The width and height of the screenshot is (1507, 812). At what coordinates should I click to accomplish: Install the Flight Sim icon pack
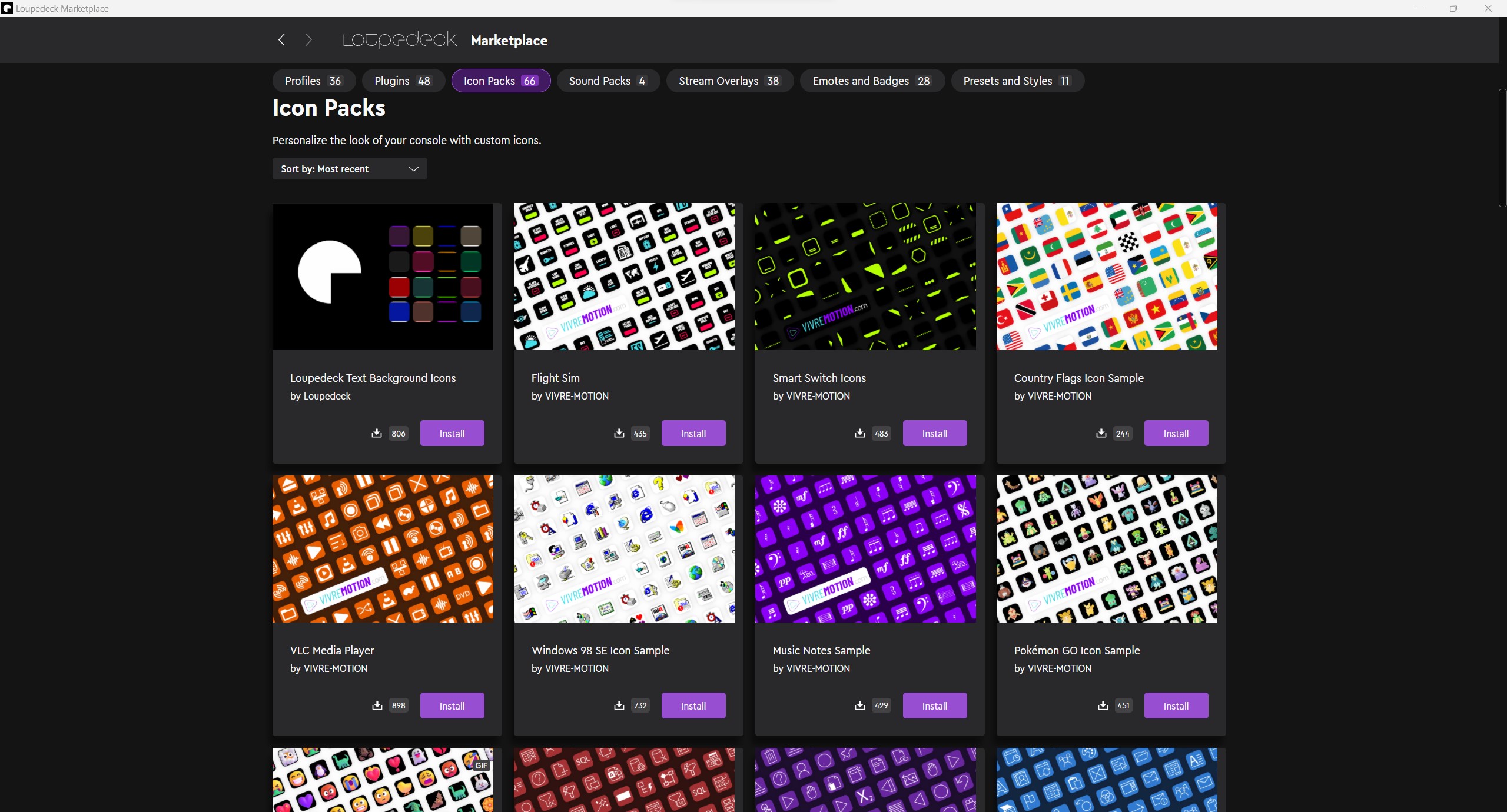tap(693, 434)
